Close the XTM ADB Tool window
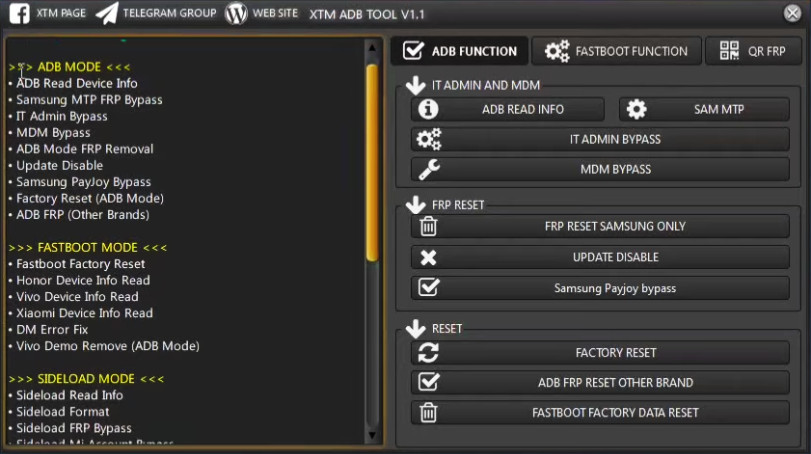The height and width of the screenshot is (454, 811). [x=792, y=13]
